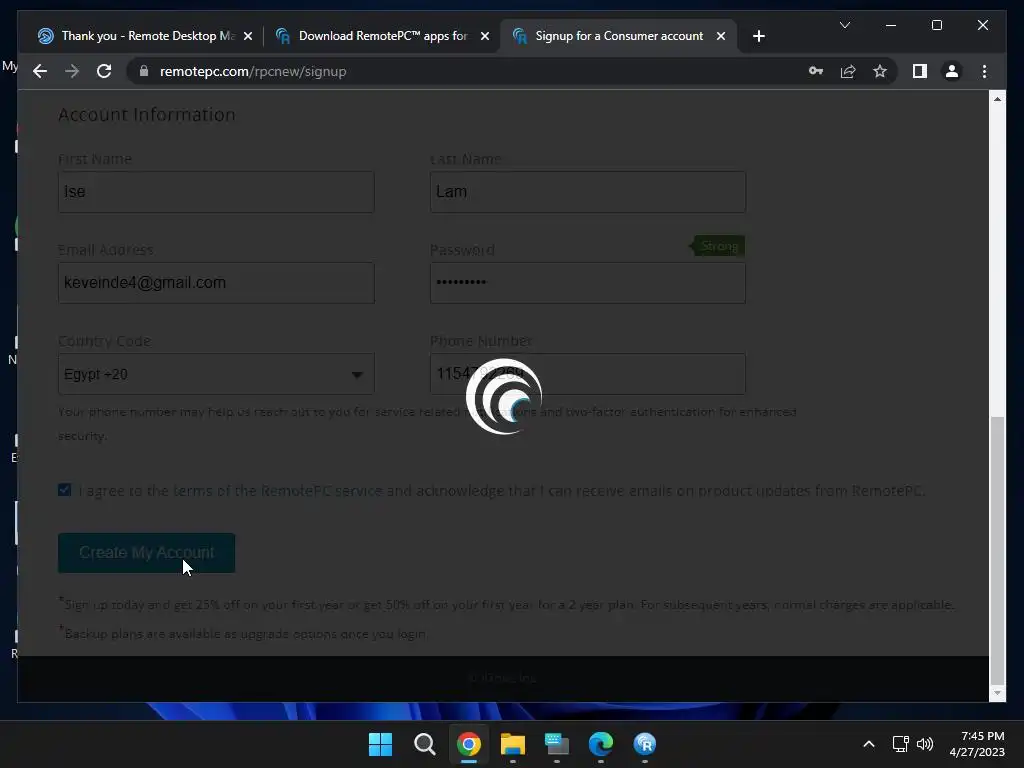Open the clock and date panel
The image size is (1024, 768).
pos(977,744)
